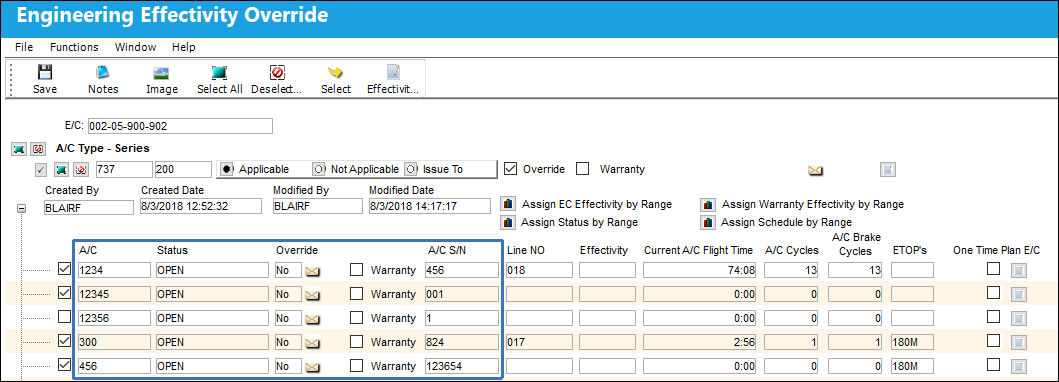
Task: Click Assign EC Effectivity by Range icon
Action: coord(508,204)
